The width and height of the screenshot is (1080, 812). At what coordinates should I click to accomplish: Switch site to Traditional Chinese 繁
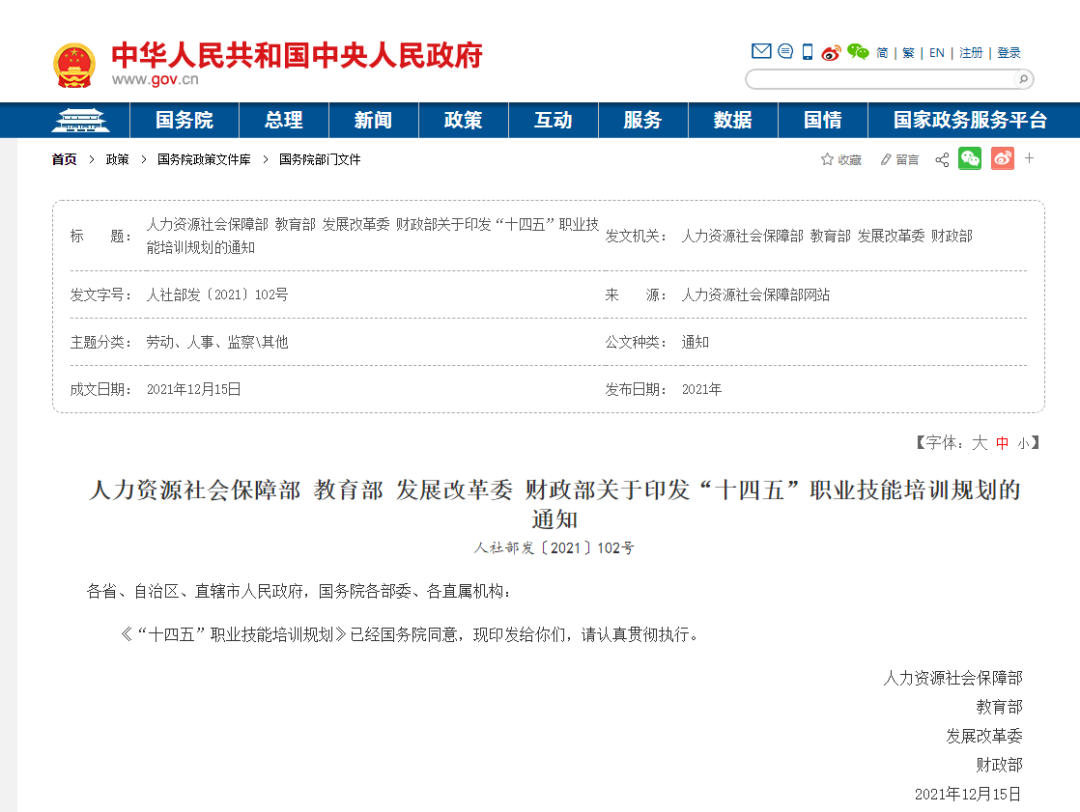pyautogui.click(x=908, y=53)
